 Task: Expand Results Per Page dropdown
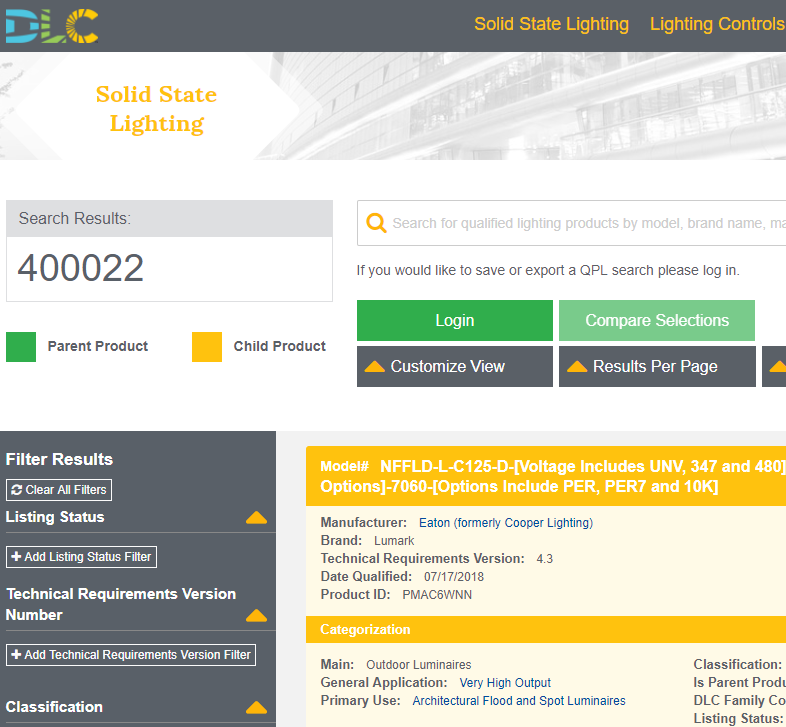(x=657, y=367)
